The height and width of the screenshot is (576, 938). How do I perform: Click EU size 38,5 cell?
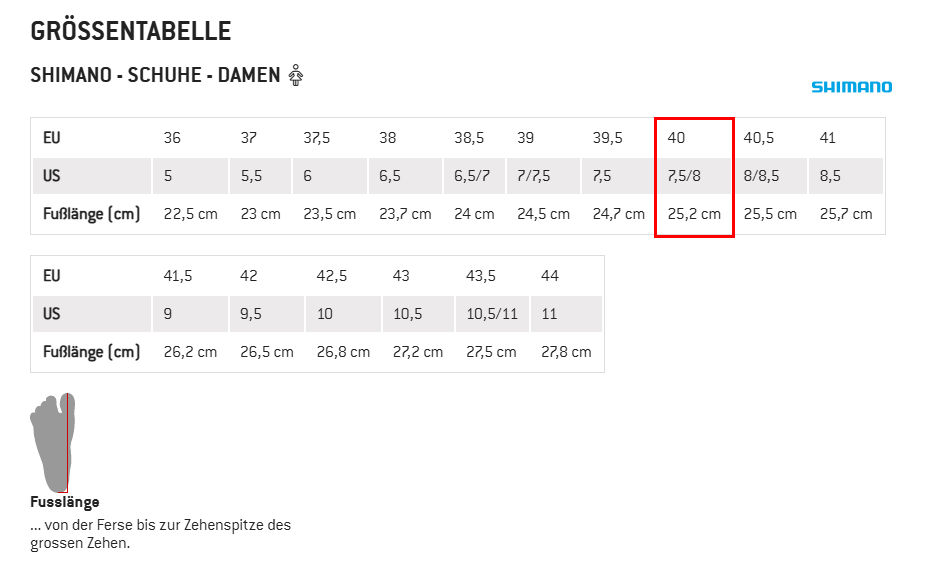click(469, 138)
